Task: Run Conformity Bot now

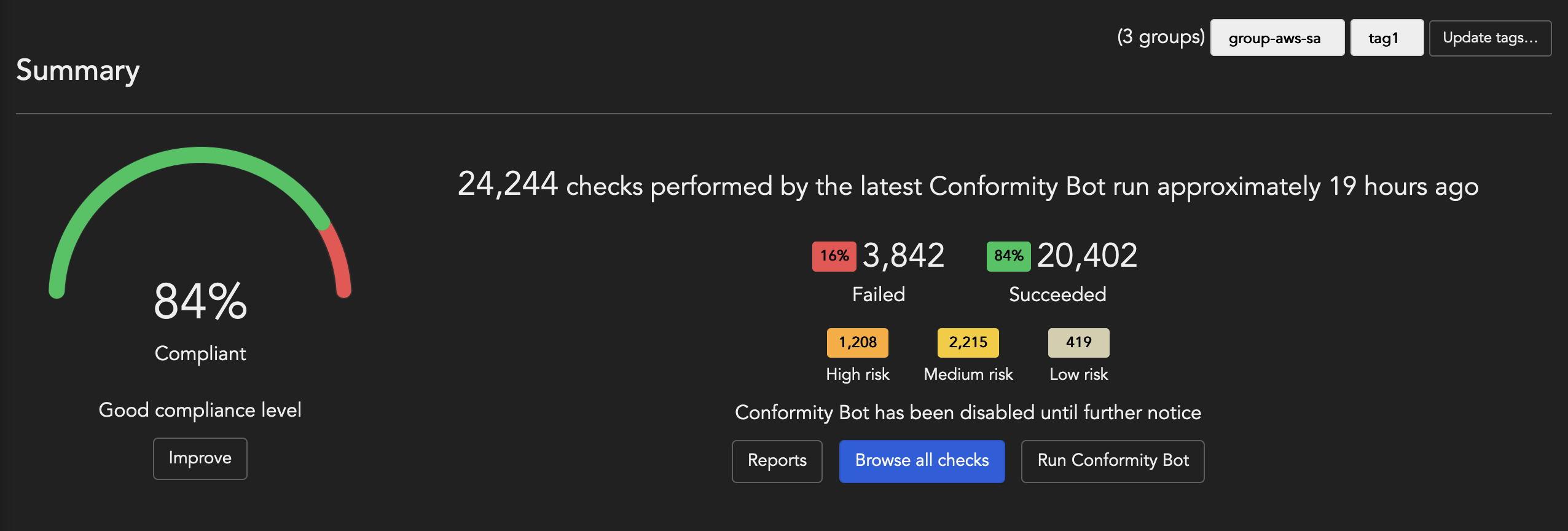Action: pyautogui.click(x=1112, y=461)
